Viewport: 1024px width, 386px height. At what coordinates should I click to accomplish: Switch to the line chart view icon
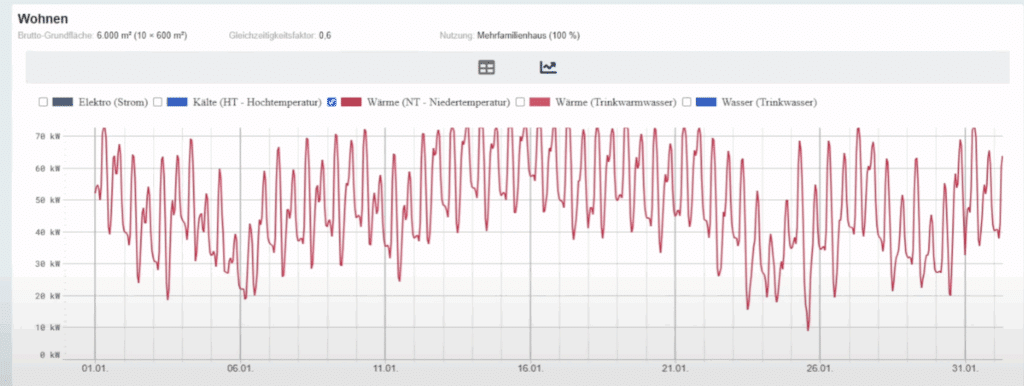point(548,67)
